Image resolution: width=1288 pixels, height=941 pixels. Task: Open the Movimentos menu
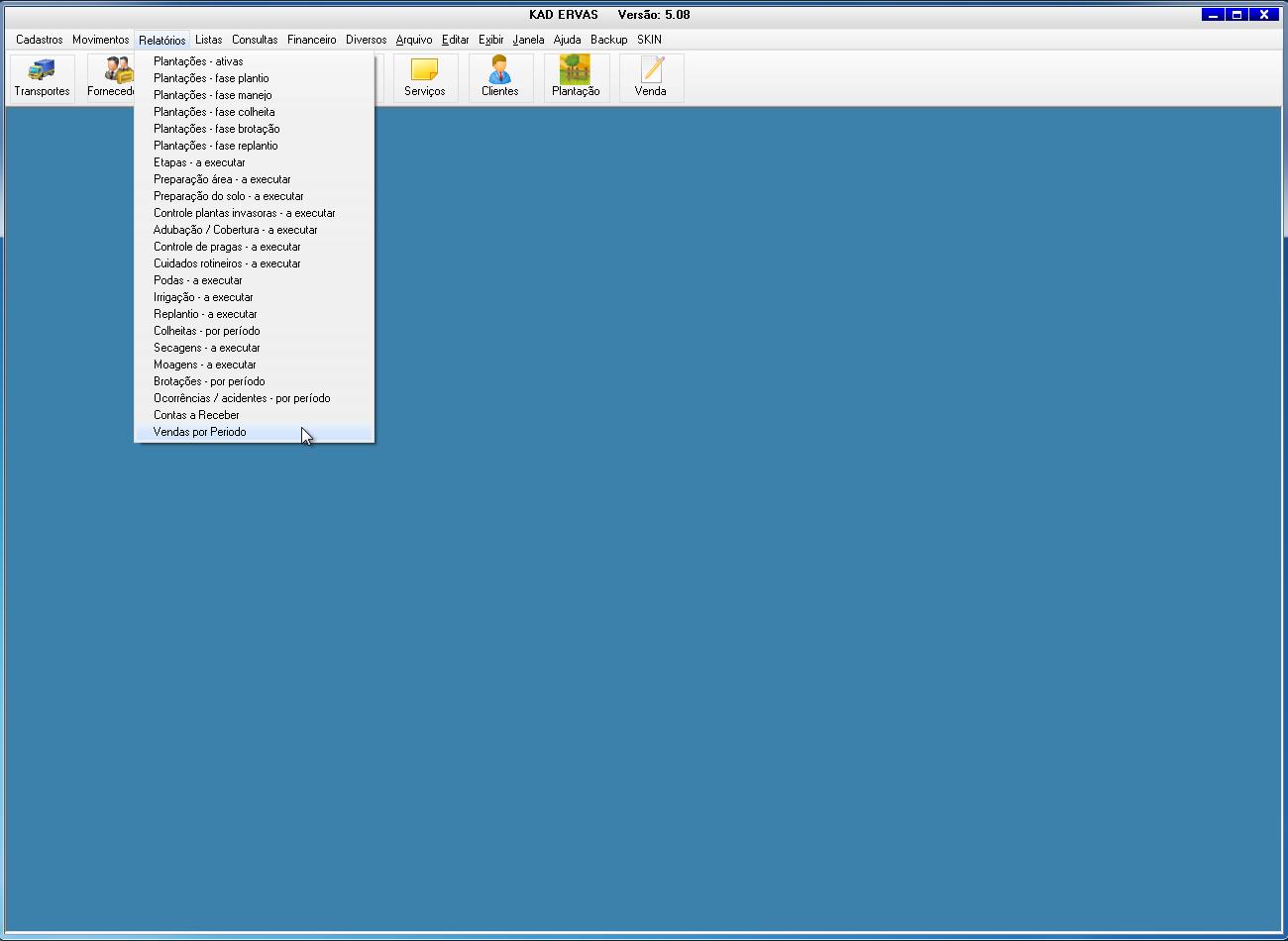(101, 40)
